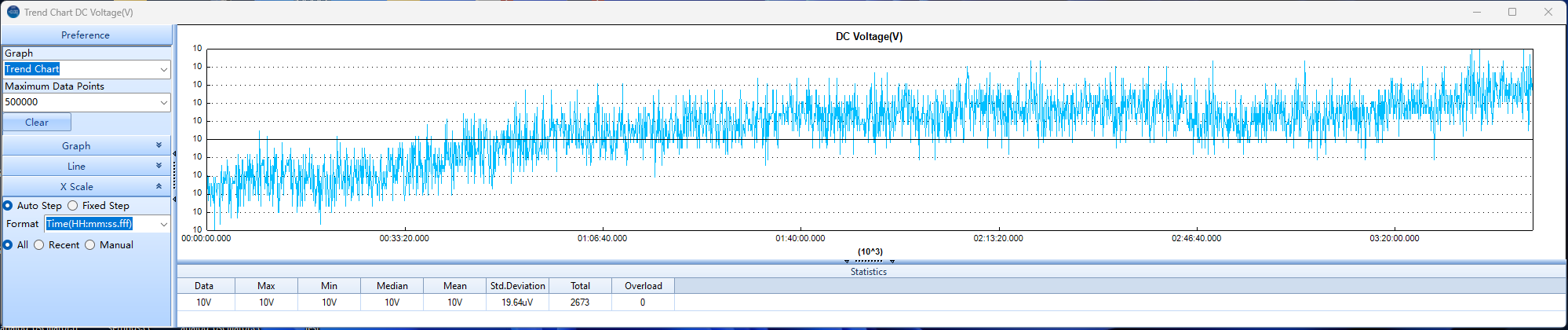Open the Graph type dropdown showing Trend Chart
Image resolution: width=1568 pixels, height=330 pixels.
coord(86,69)
